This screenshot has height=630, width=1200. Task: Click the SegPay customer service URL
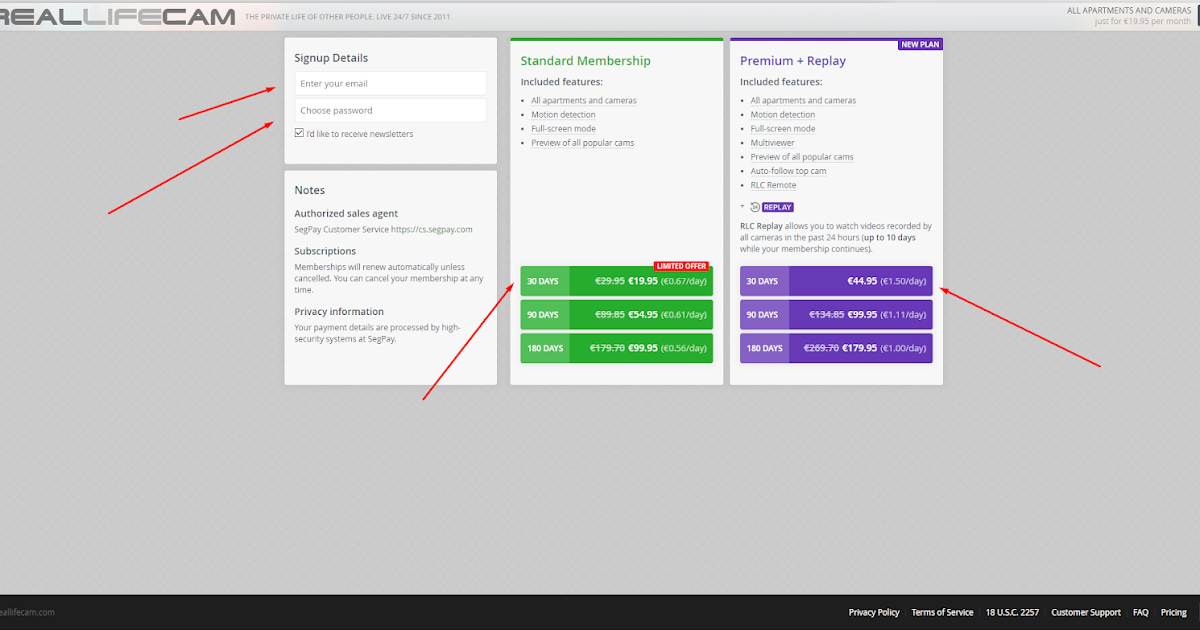(x=432, y=229)
